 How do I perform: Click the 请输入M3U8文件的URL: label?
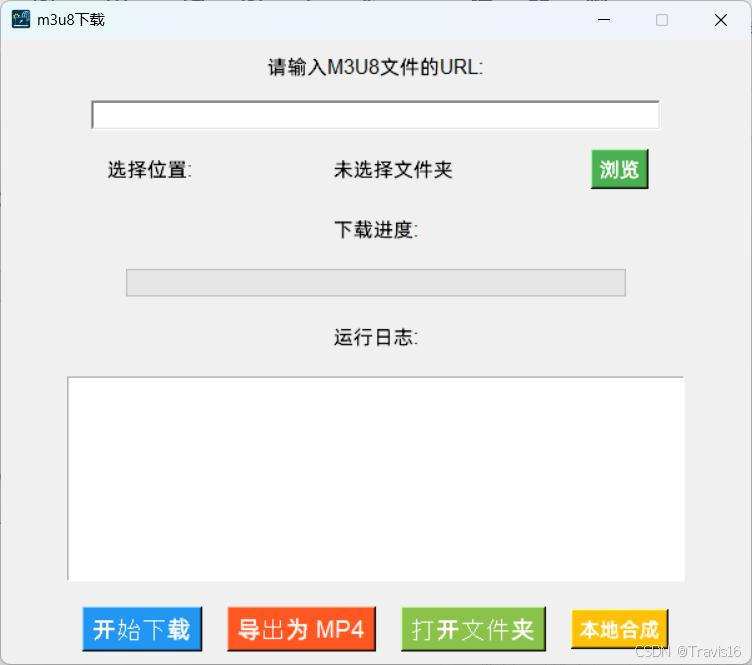pos(376,67)
